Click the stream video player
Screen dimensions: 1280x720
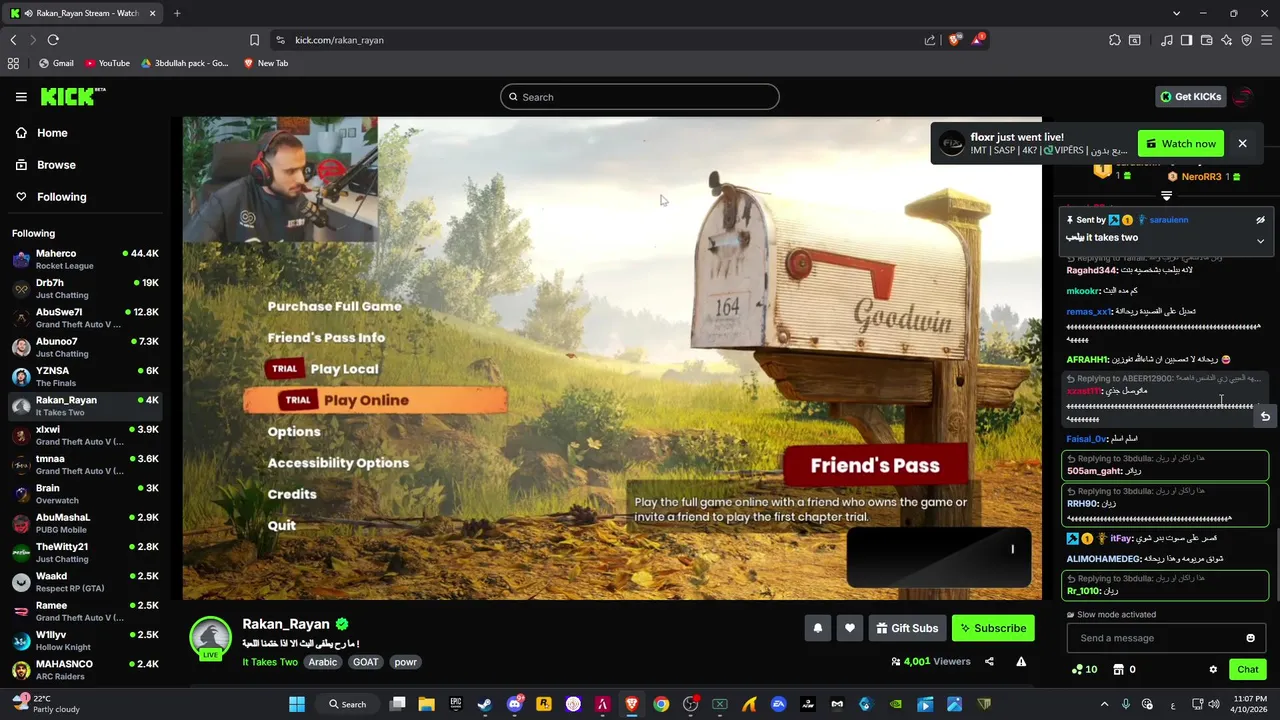(x=612, y=358)
